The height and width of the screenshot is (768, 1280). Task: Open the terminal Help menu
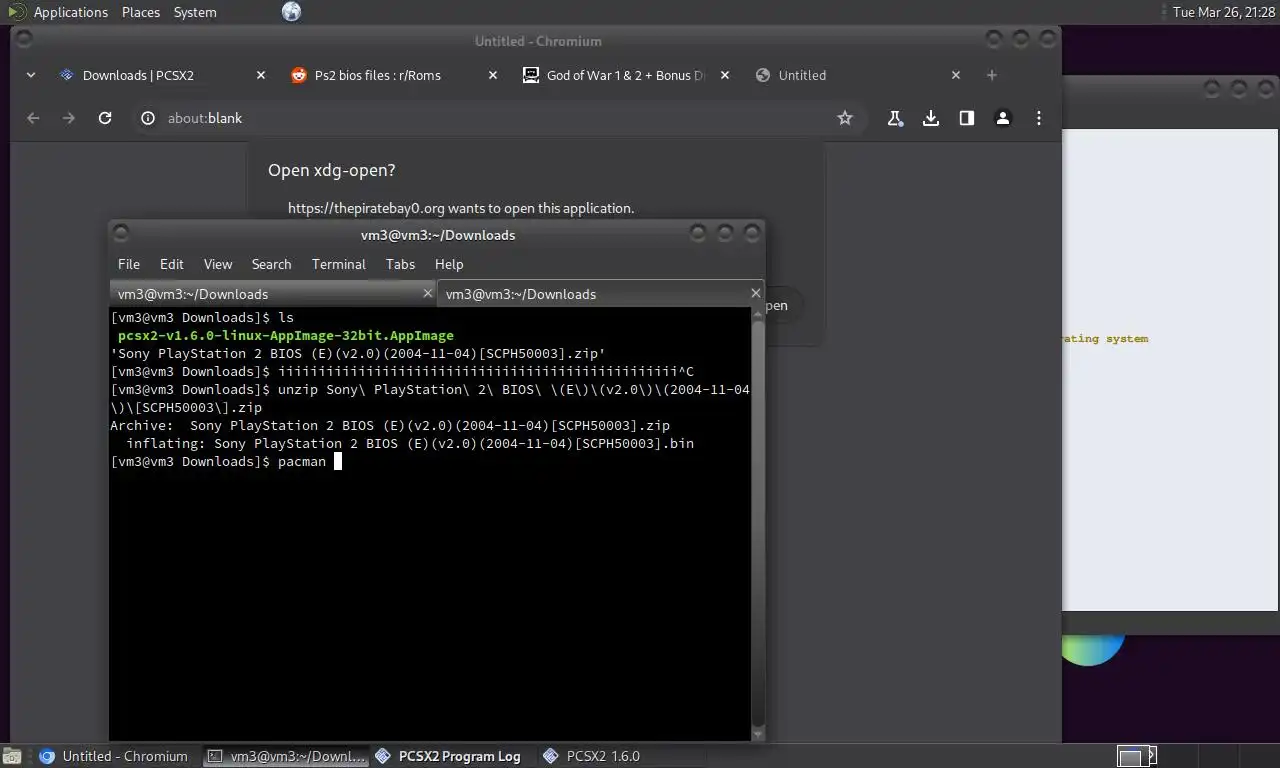coord(449,264)
